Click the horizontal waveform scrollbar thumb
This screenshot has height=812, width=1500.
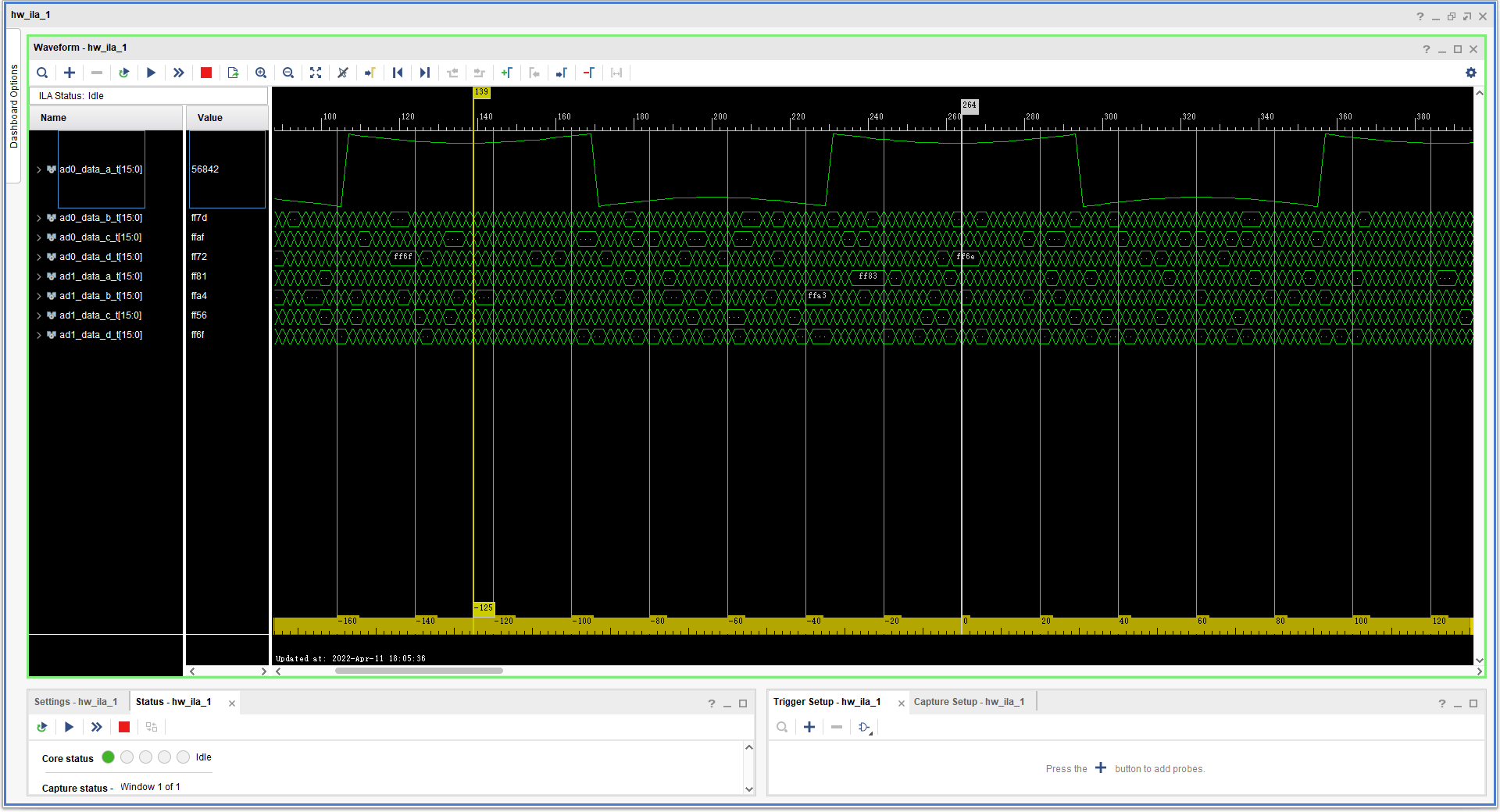tap(419, 671)
